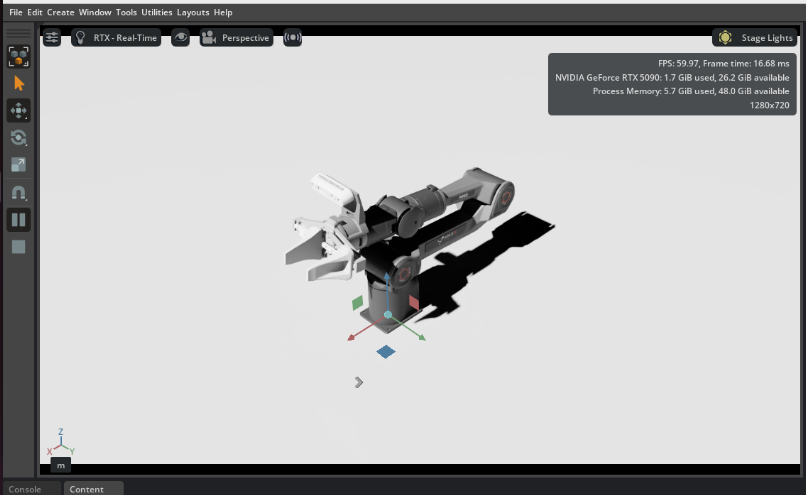
Task: Open the Window menu
Action: tap(95, 12)
